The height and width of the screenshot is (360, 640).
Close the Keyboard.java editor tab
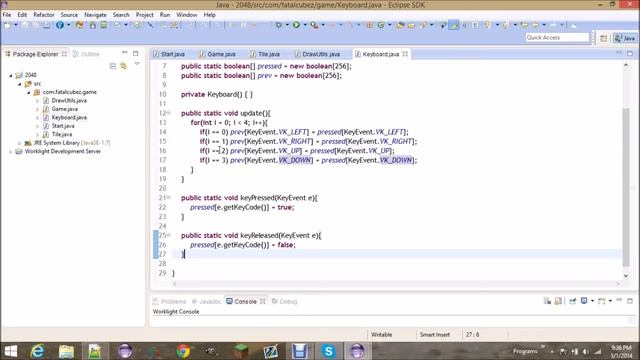tap(405, 54)
